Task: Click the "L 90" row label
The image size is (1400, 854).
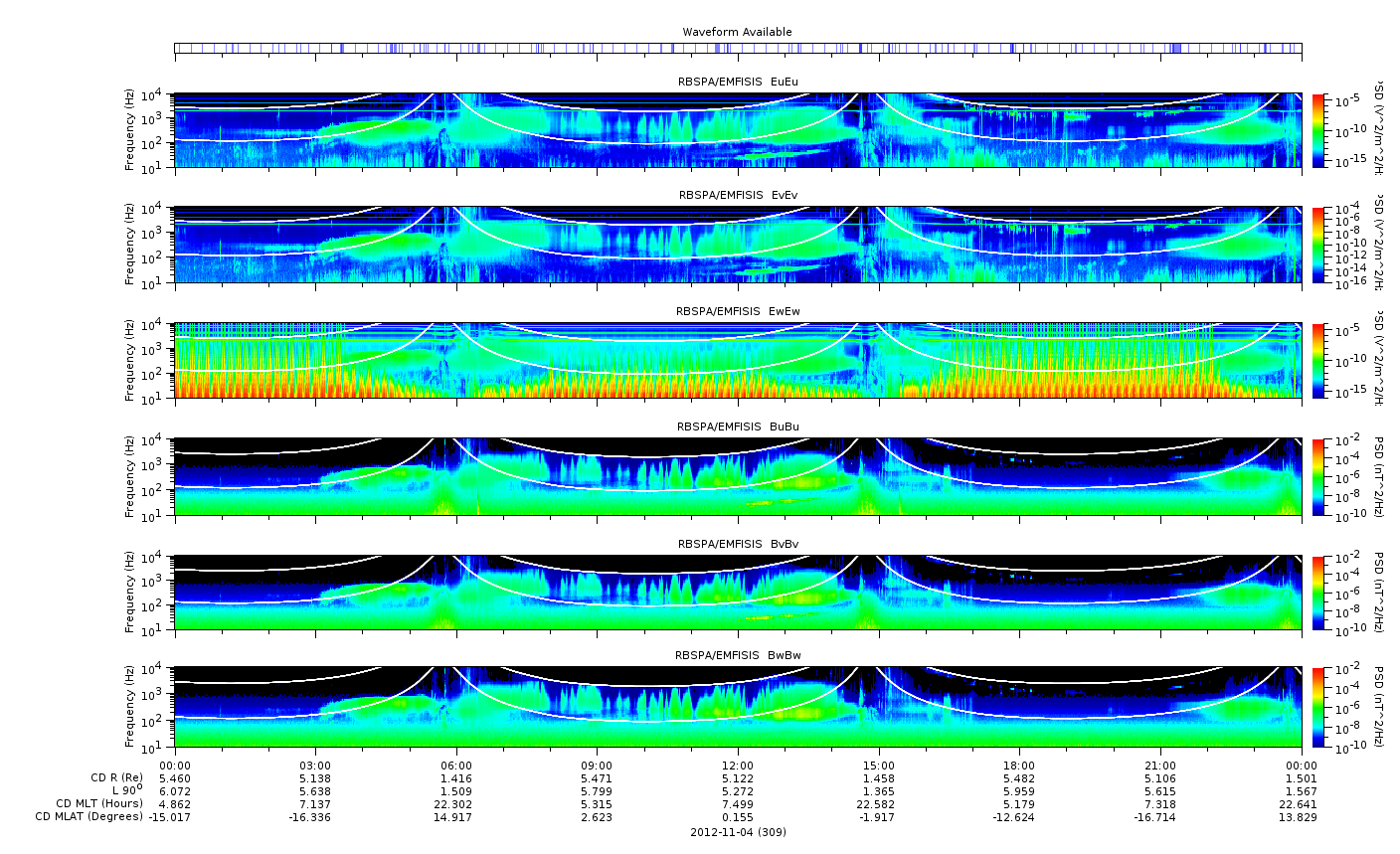Action: coord(128,790)
